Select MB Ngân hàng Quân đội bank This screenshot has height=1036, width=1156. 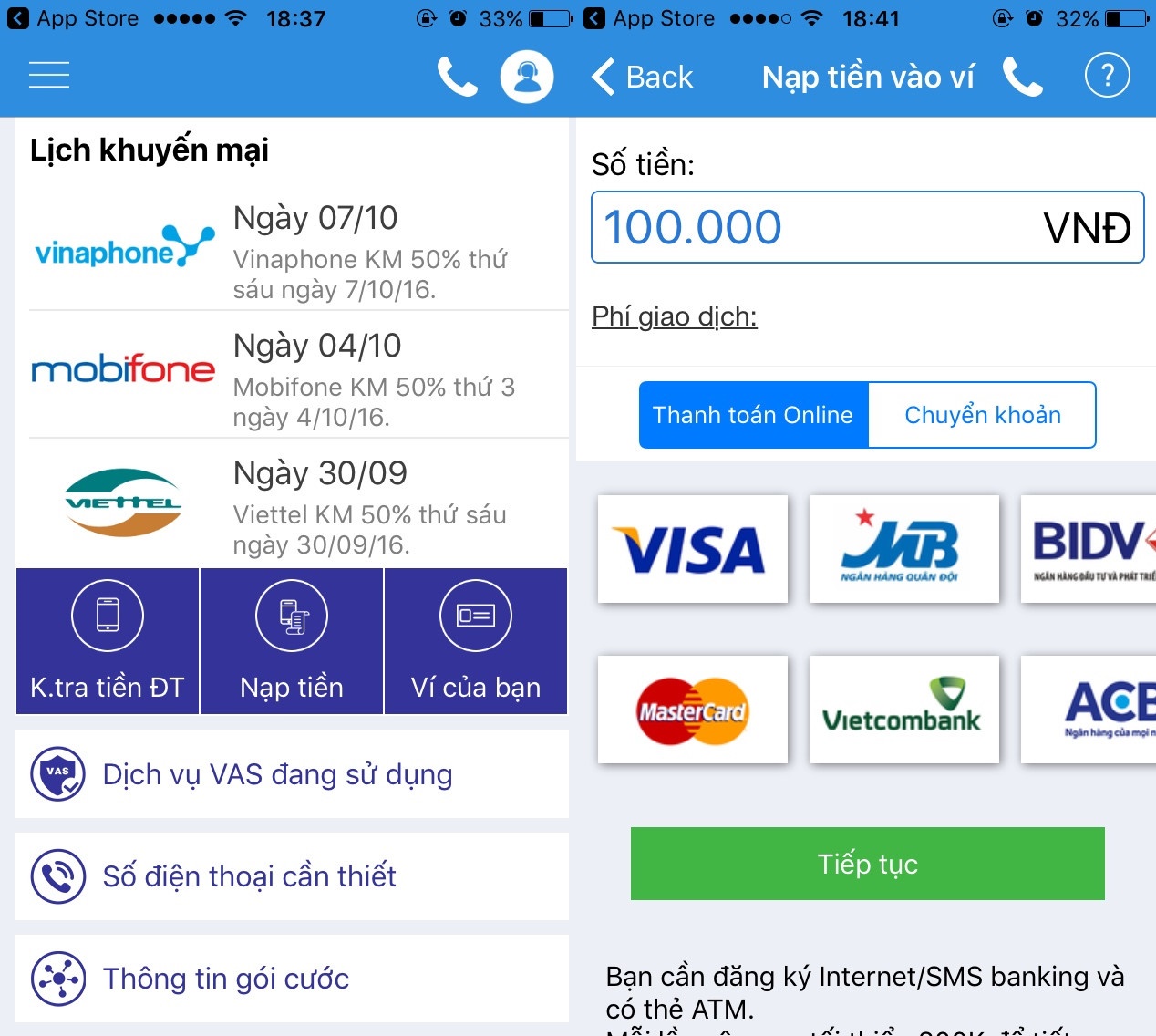click(x=904, y=549)
